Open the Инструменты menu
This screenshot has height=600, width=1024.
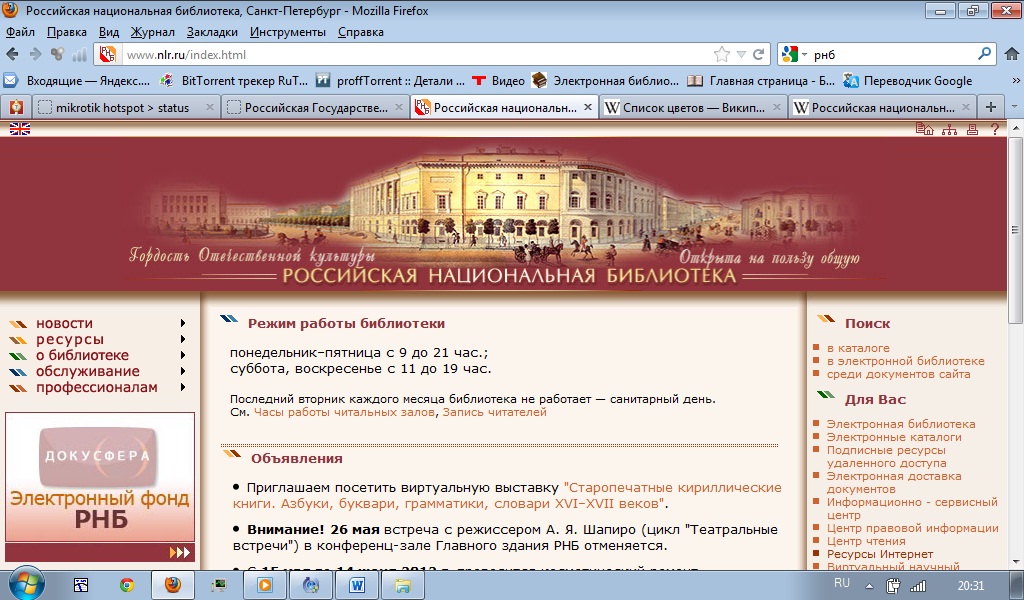287,32
